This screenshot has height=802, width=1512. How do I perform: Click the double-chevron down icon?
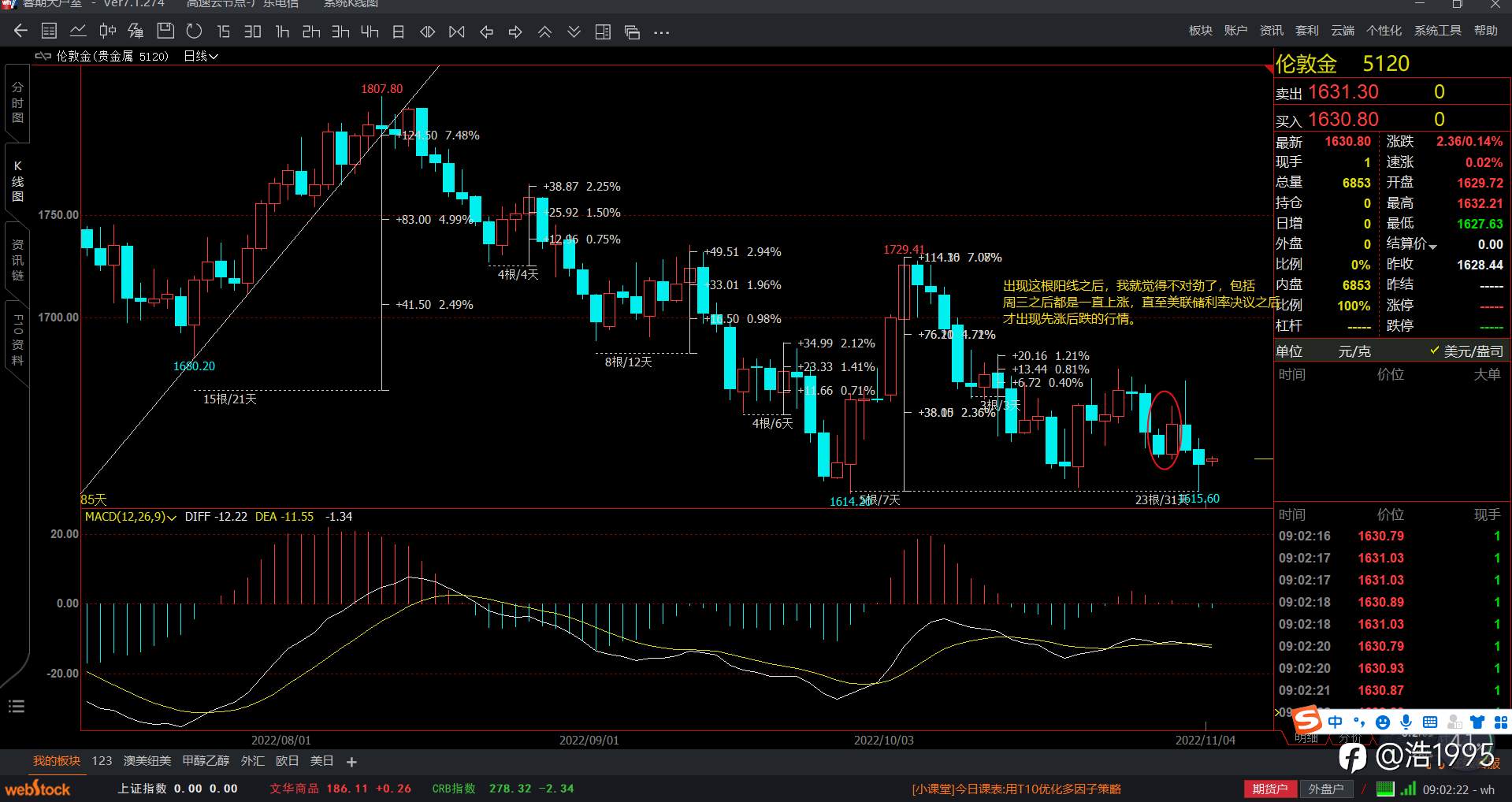pos(574,32)
